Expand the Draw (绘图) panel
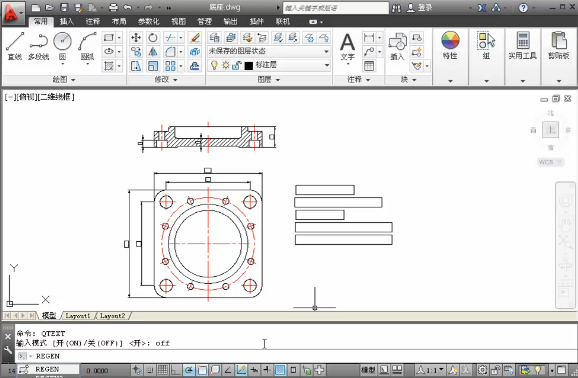This screenshot has height=378, width=578. coord(64,79)
